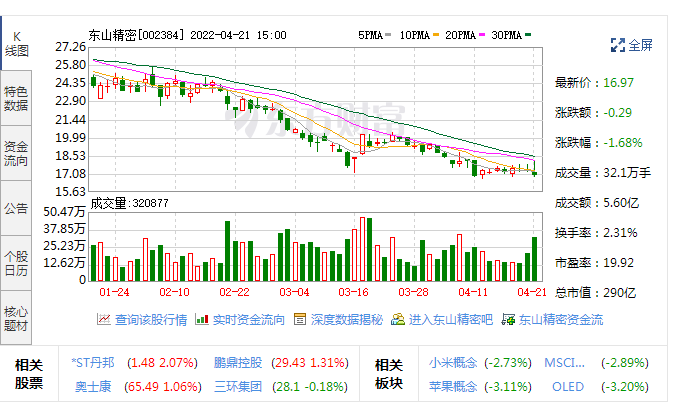Click the 查询该股行情 chart icon
This screenshot has height=412, width=678.
pyautogui.click(x=102, y=320)
